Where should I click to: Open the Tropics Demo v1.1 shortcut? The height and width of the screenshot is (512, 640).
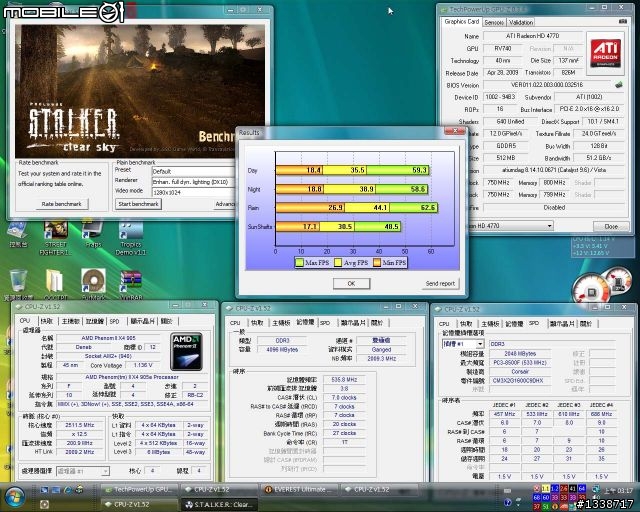[x=131, y=237]
